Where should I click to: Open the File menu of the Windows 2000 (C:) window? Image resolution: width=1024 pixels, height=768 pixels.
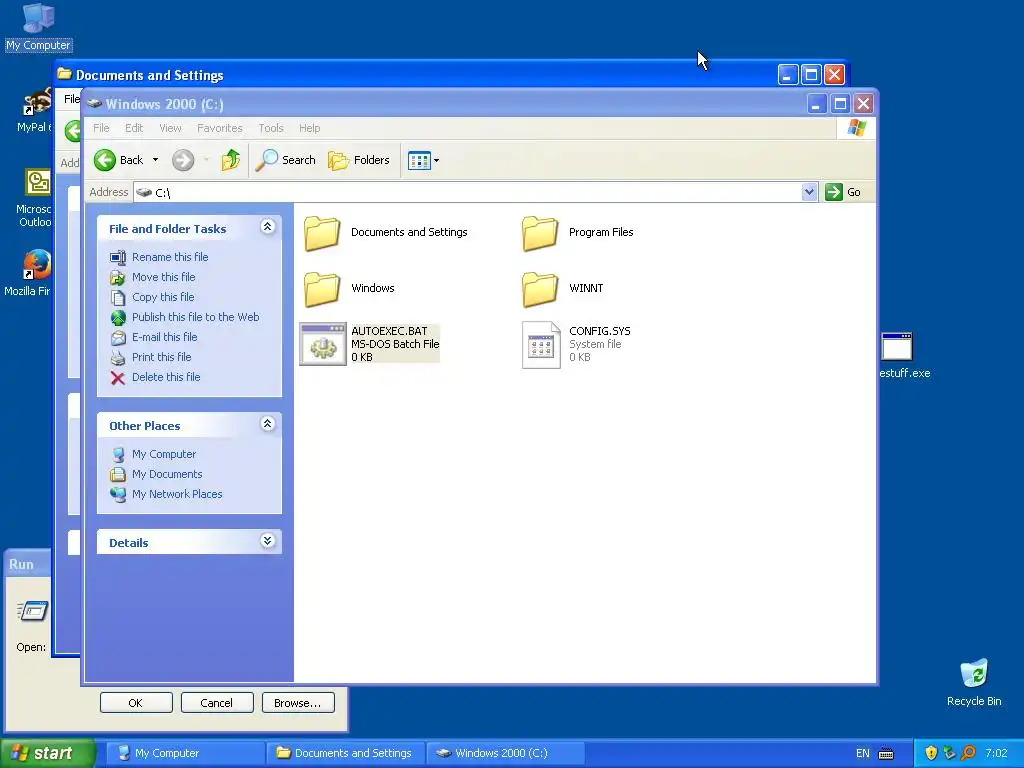(x=101, y=128)
